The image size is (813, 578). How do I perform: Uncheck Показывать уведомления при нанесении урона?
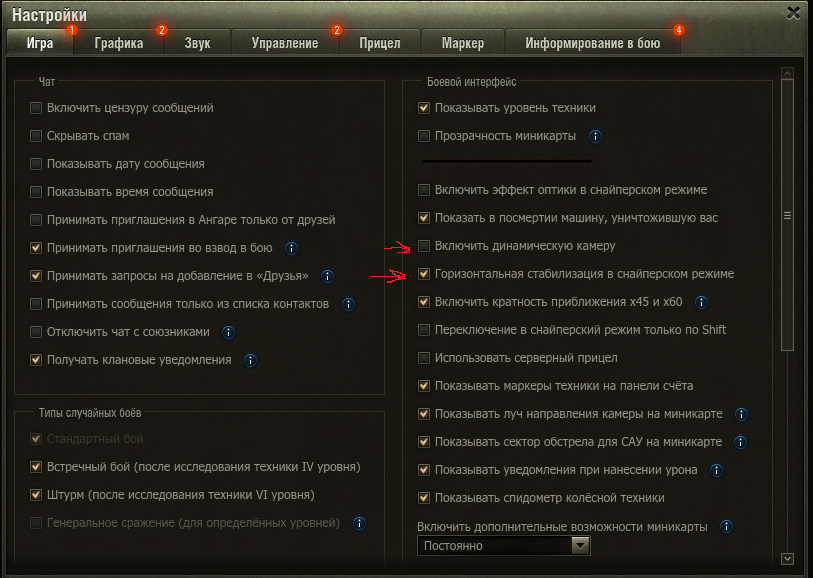[x=424, y=470]
